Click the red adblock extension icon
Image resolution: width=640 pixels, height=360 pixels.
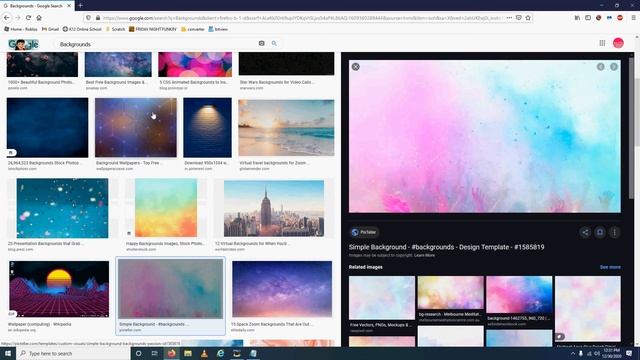coord(620,18)
